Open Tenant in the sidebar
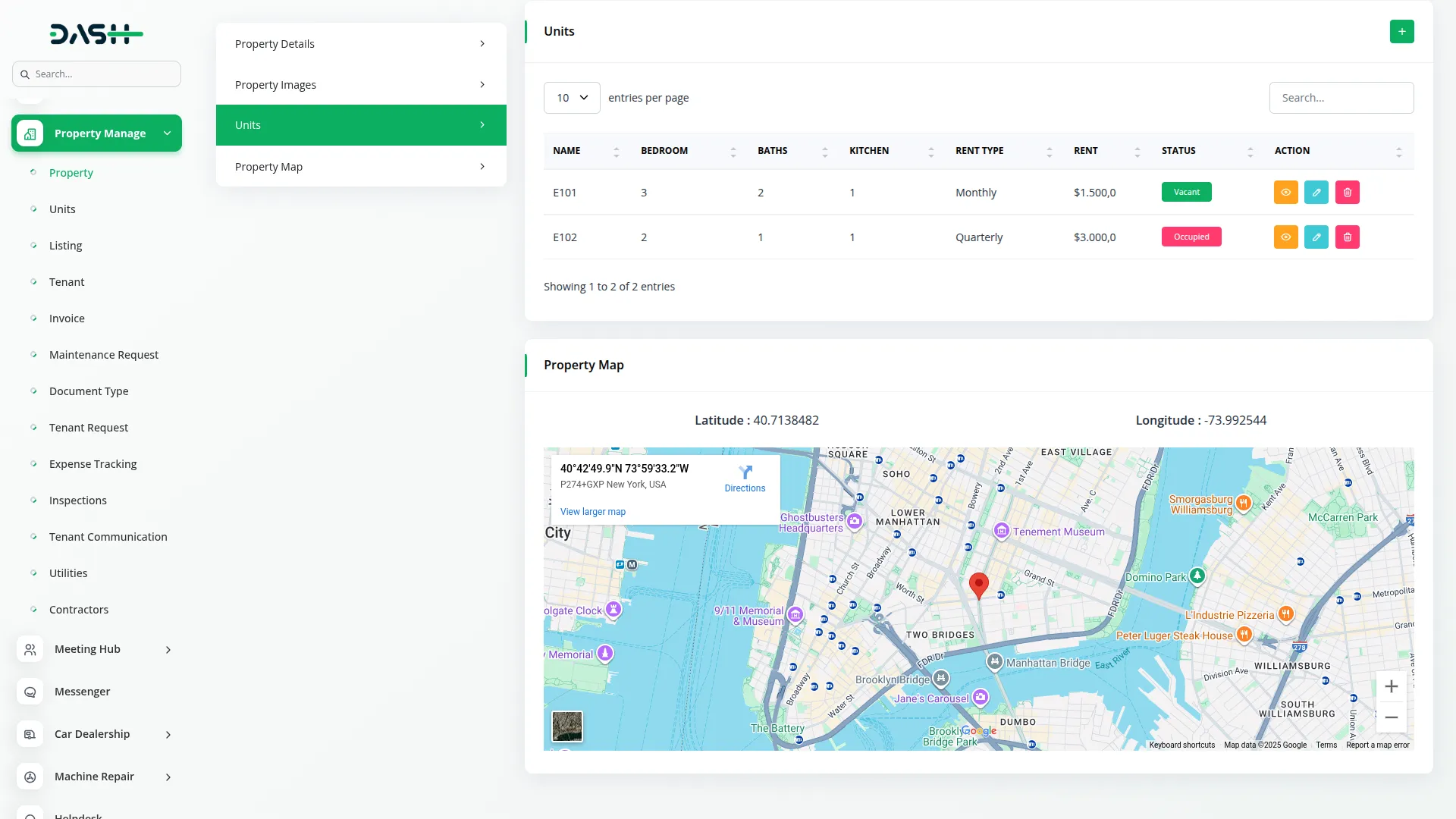Image resolution: width=1456 pixels, height=819 pixels. 67,282
